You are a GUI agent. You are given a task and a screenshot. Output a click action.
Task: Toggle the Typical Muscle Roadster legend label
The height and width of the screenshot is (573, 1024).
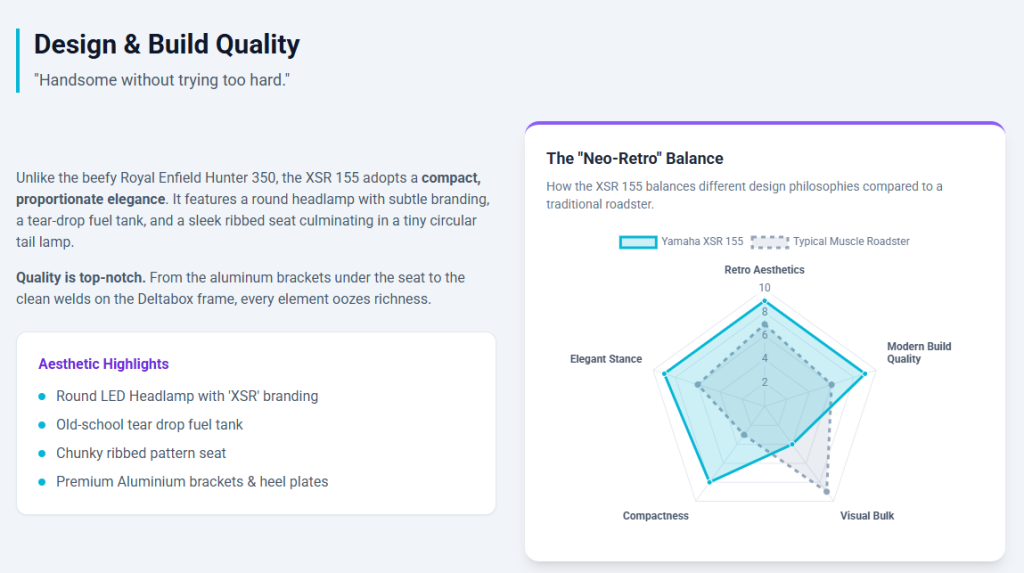[x=851, y=242]
